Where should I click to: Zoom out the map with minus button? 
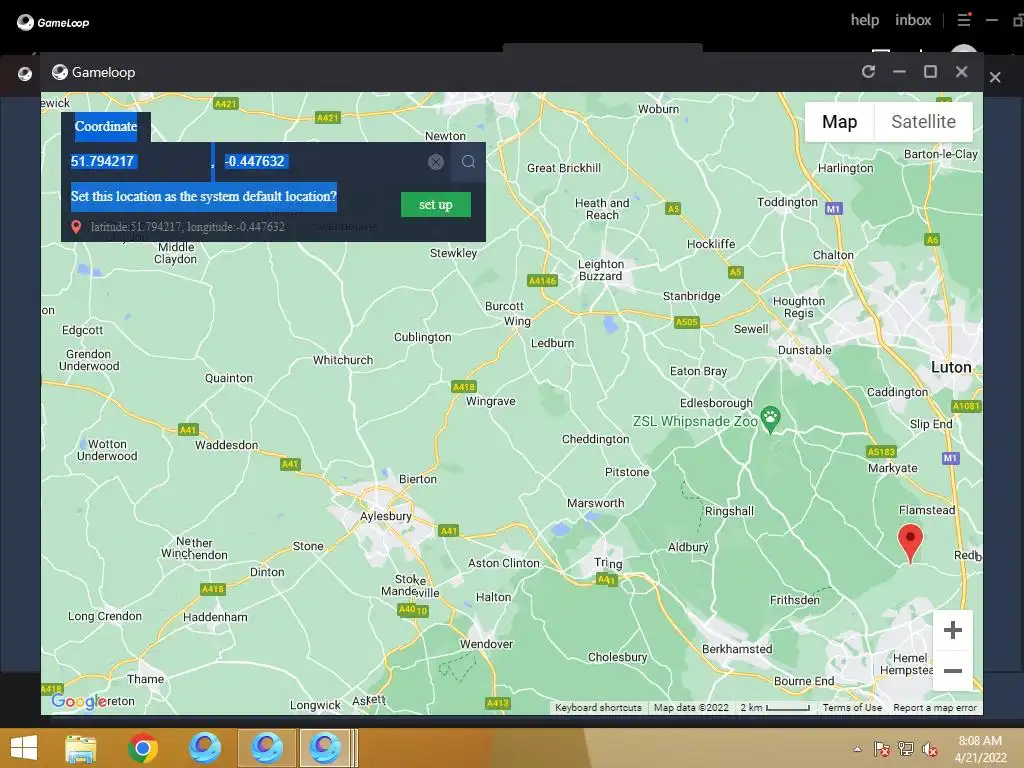953,671
